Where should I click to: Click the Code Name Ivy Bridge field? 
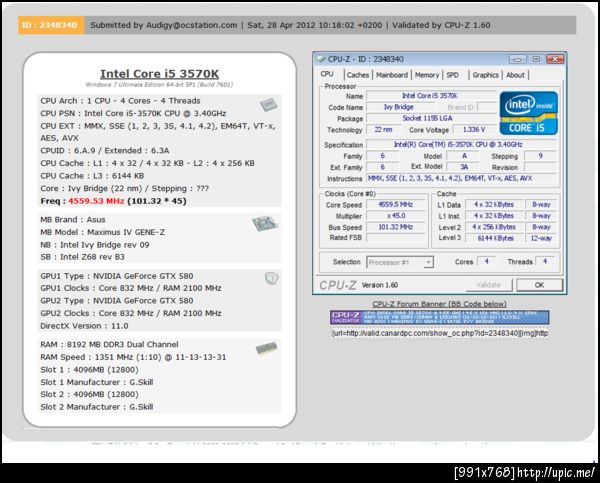tap(399, 107)
